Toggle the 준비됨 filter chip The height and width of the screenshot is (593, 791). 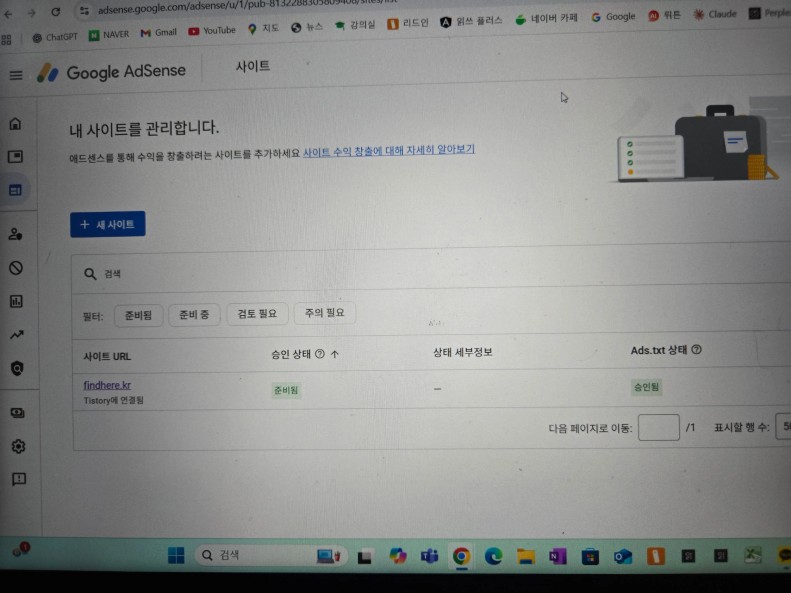138,316
